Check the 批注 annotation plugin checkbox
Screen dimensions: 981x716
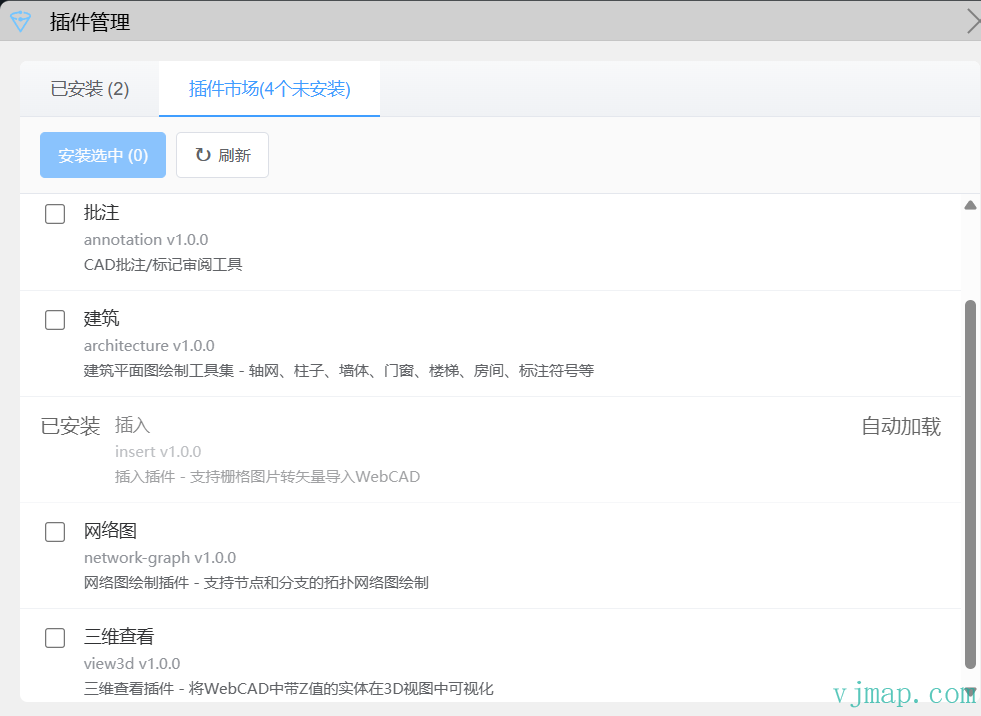pyautogui.click(x=55, y=214)
